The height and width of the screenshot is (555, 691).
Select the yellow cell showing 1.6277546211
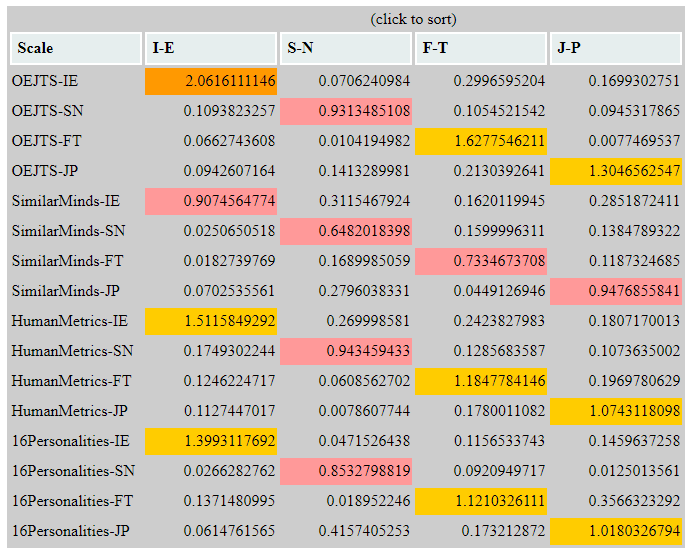click(481, 141)
